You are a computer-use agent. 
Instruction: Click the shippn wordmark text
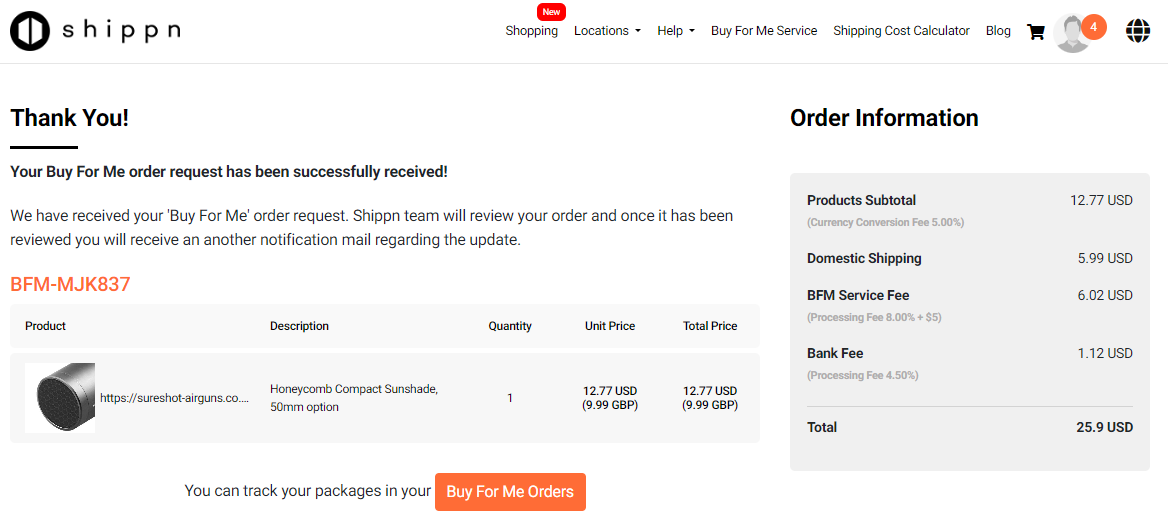tap(121, 31)
